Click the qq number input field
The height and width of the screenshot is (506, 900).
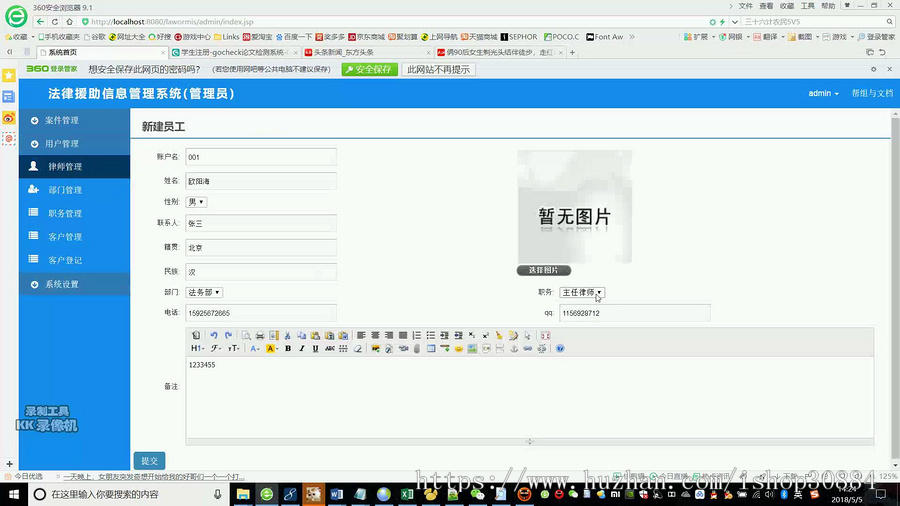(635, 313)
